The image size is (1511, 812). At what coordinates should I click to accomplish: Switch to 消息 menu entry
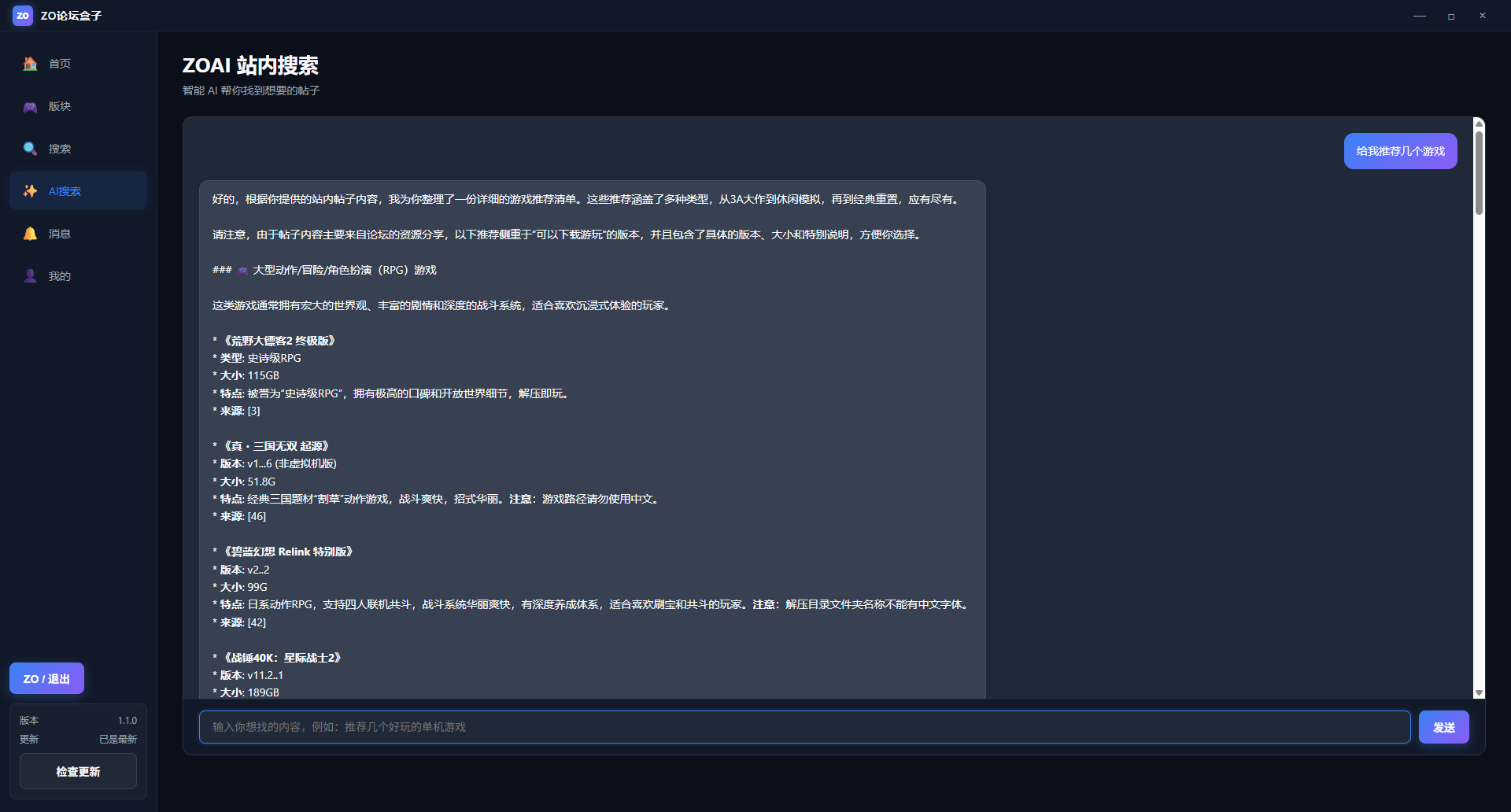click(x=78, y=234)
